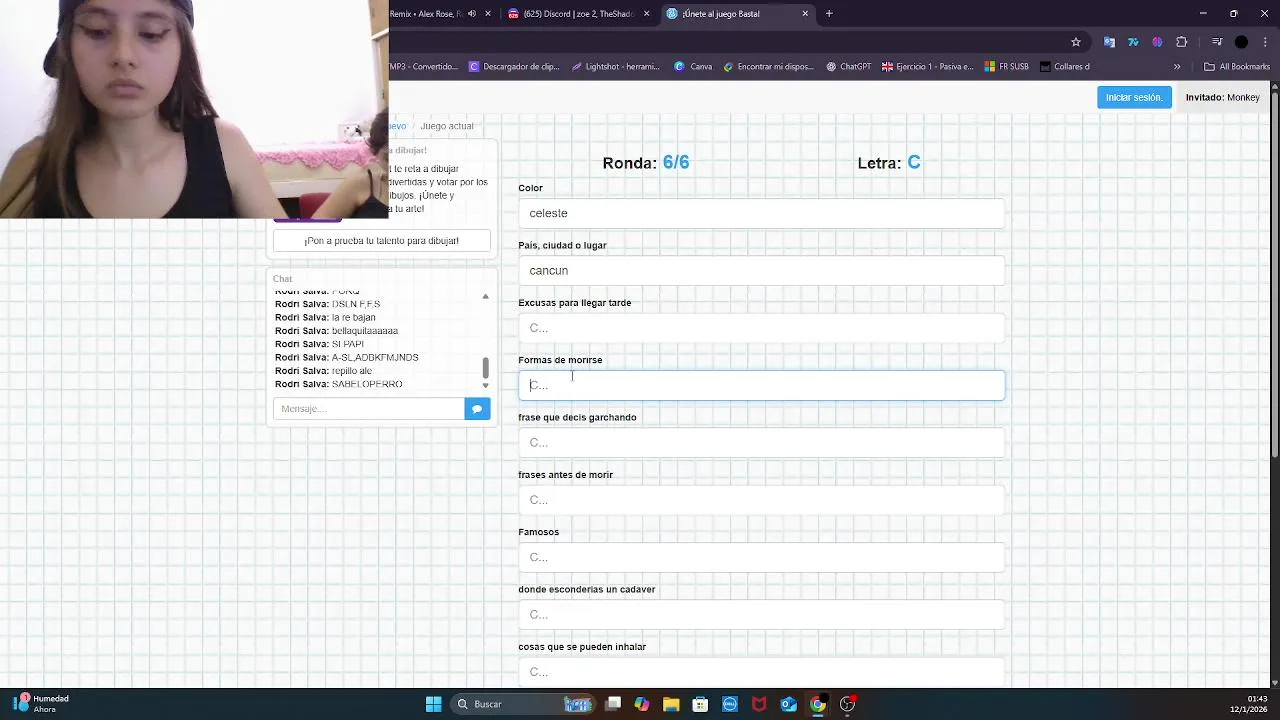Image resolution: width=1280 pixels, height=720 pixels.
Task: Click chat message "repillo ale"
Action: 352,371
